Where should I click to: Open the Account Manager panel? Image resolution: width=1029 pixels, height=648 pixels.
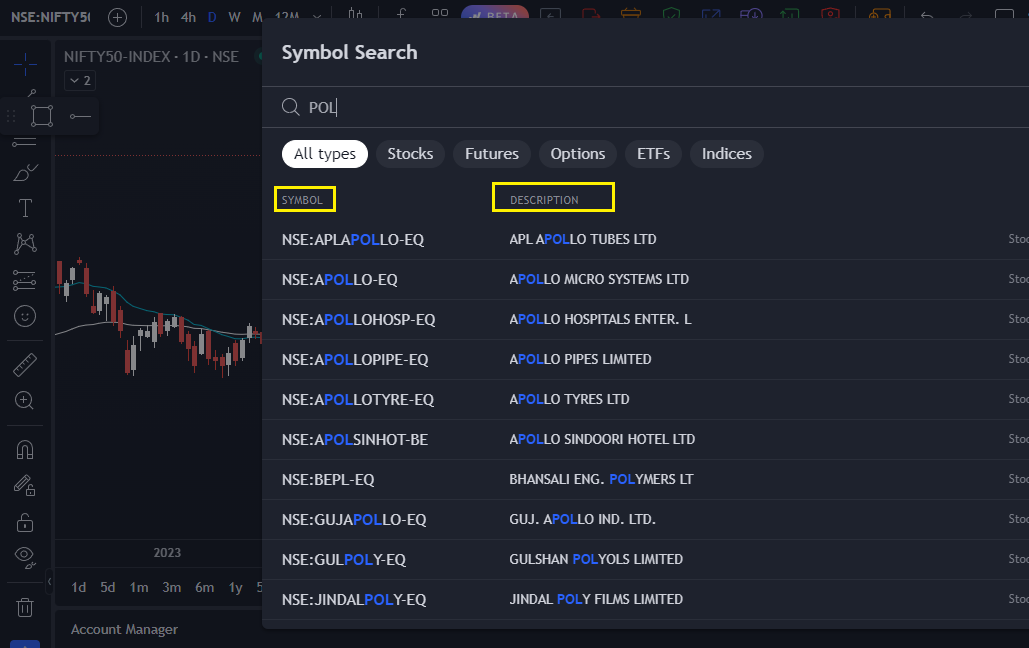(x=124, y=630)
